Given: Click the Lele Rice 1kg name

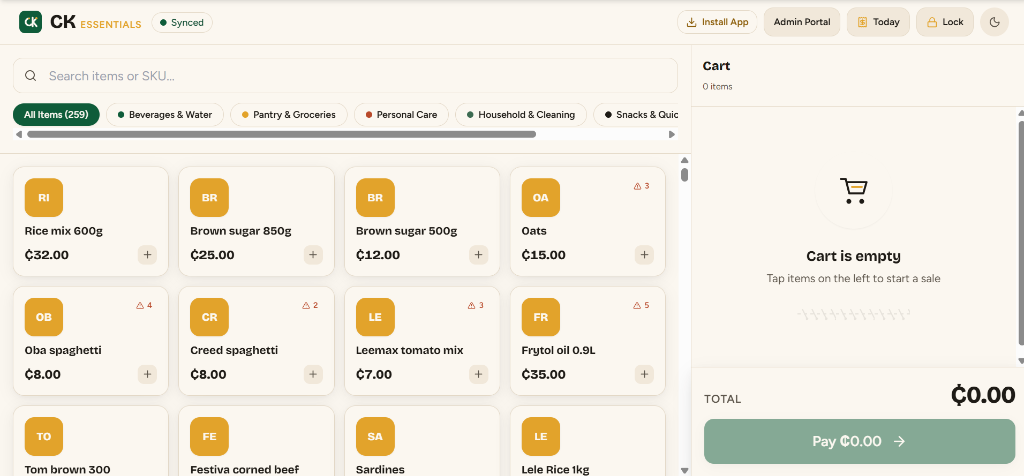Looking at the screenshot, I should point(554,469).
